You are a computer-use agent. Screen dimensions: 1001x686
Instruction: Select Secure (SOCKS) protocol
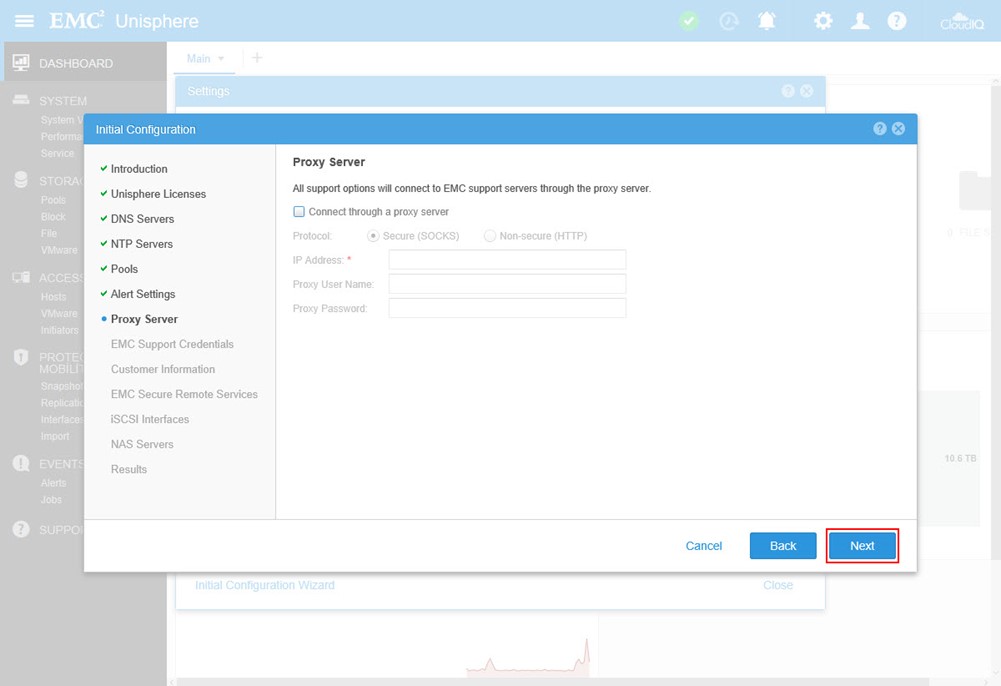[x=373, y=236]
